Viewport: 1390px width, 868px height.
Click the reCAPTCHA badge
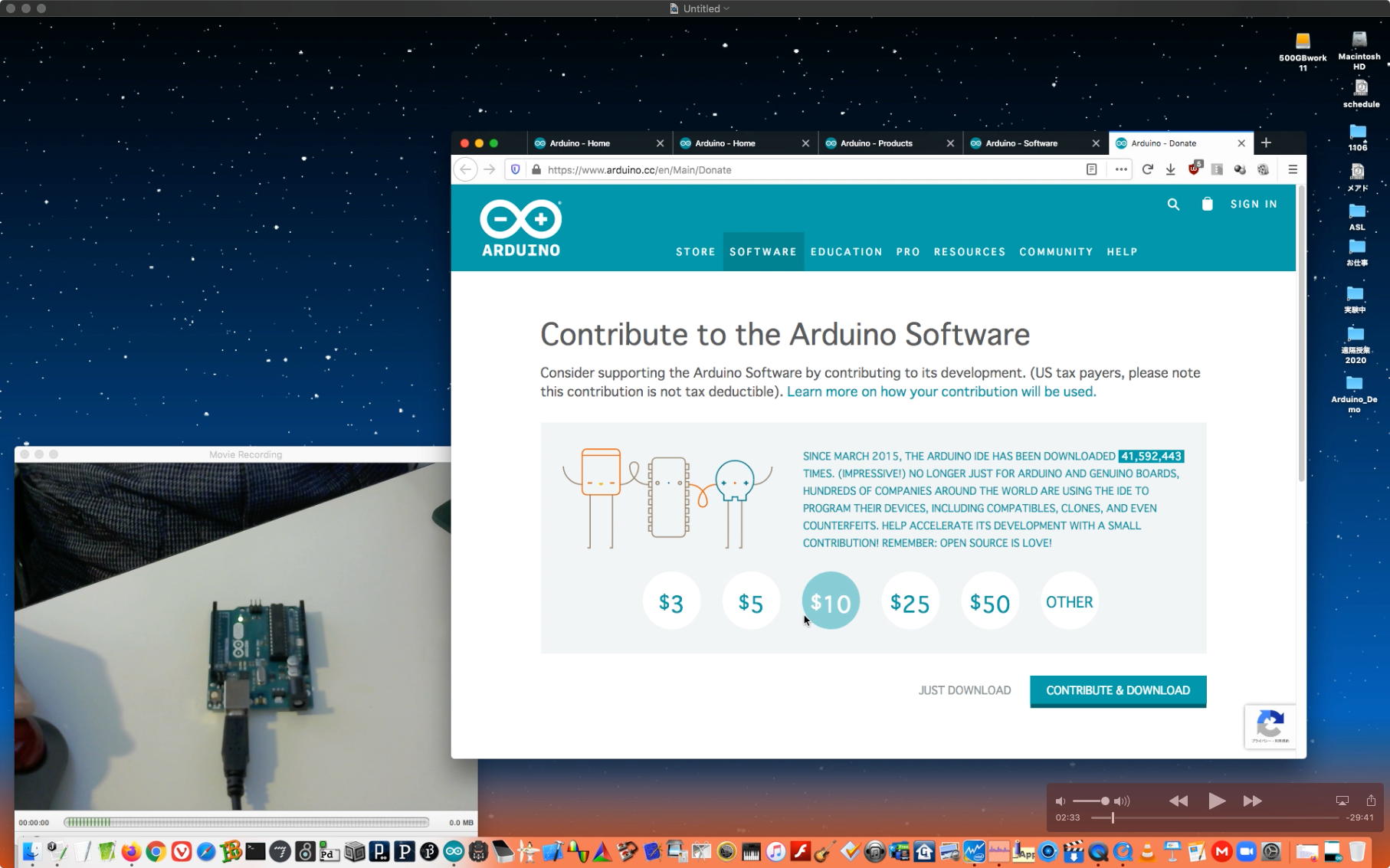coord(1270,726)
